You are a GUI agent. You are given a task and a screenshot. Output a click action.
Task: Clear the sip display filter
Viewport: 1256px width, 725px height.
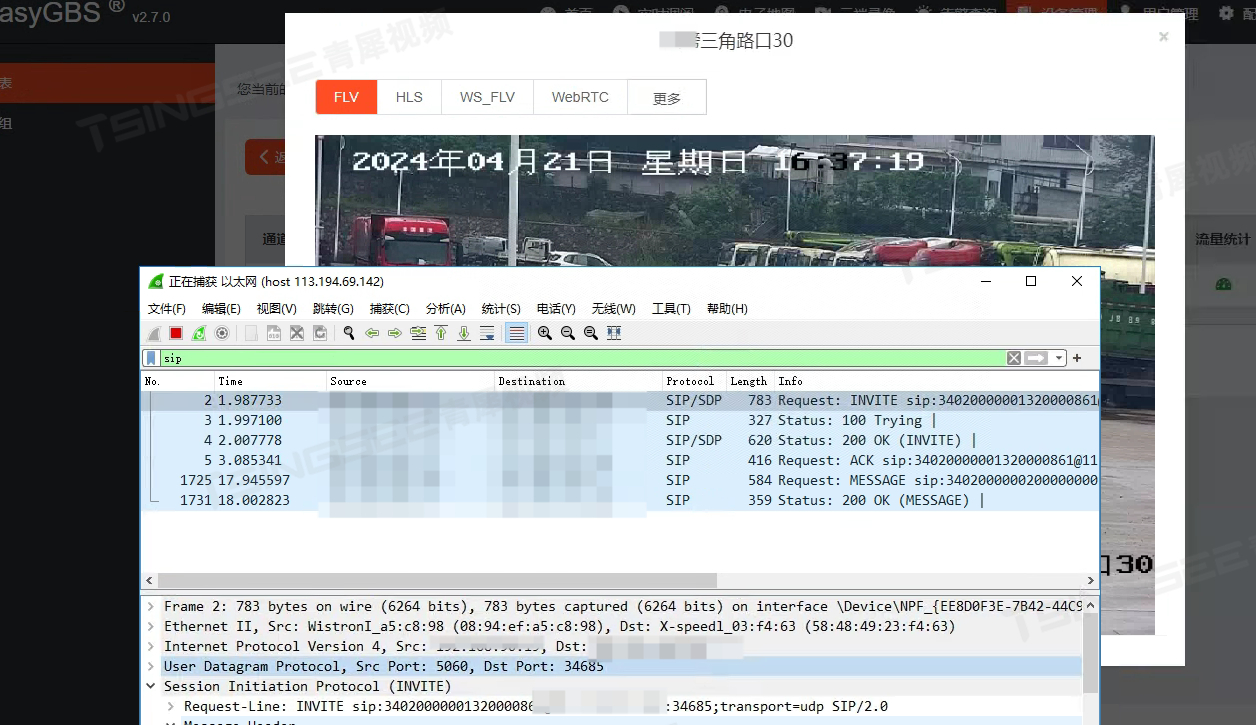click(1014, 358)
